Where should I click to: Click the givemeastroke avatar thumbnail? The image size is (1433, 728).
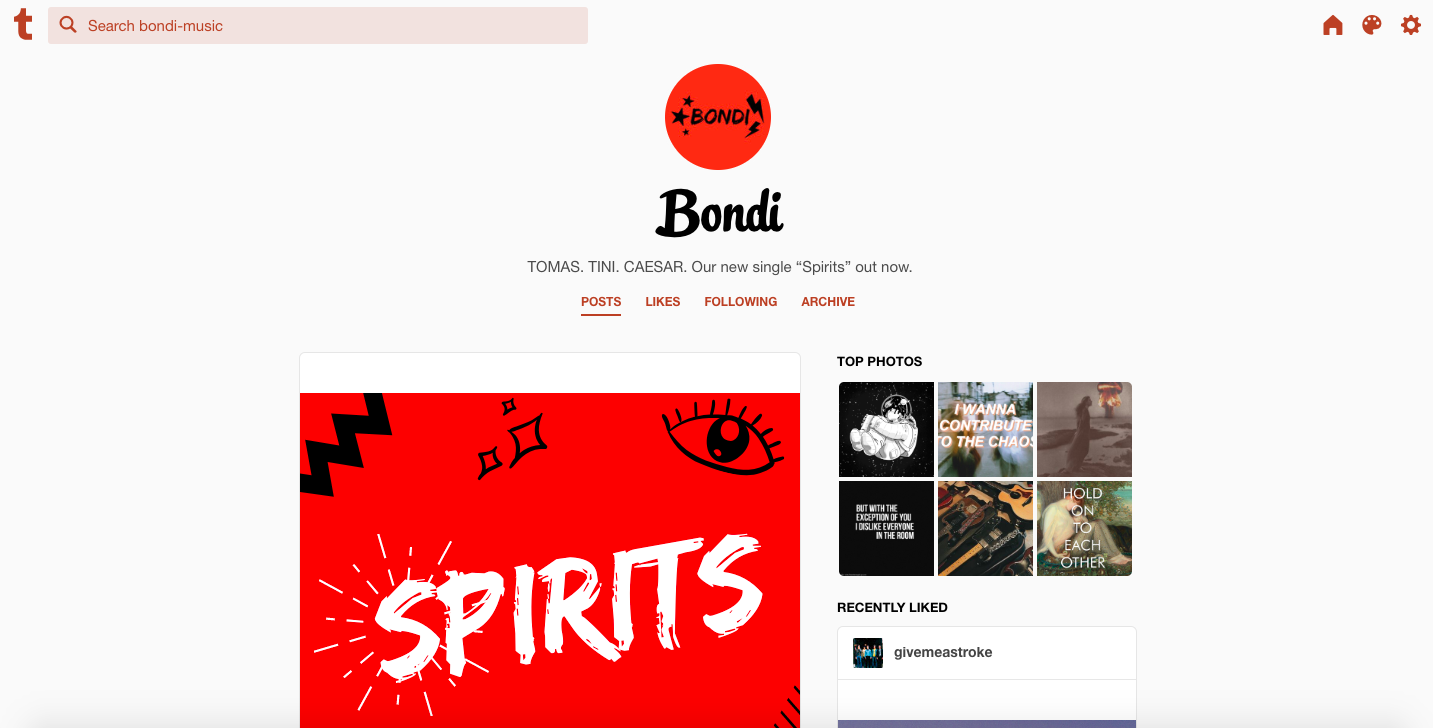(x=868, y=652)
